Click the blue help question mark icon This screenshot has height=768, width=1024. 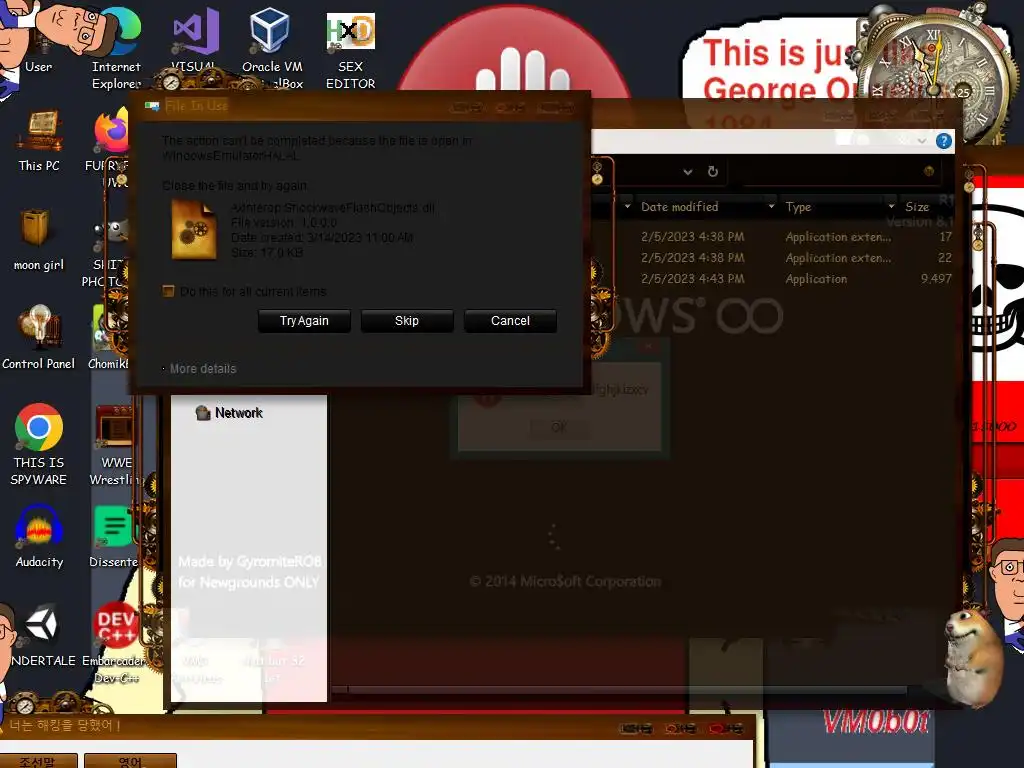944,141
